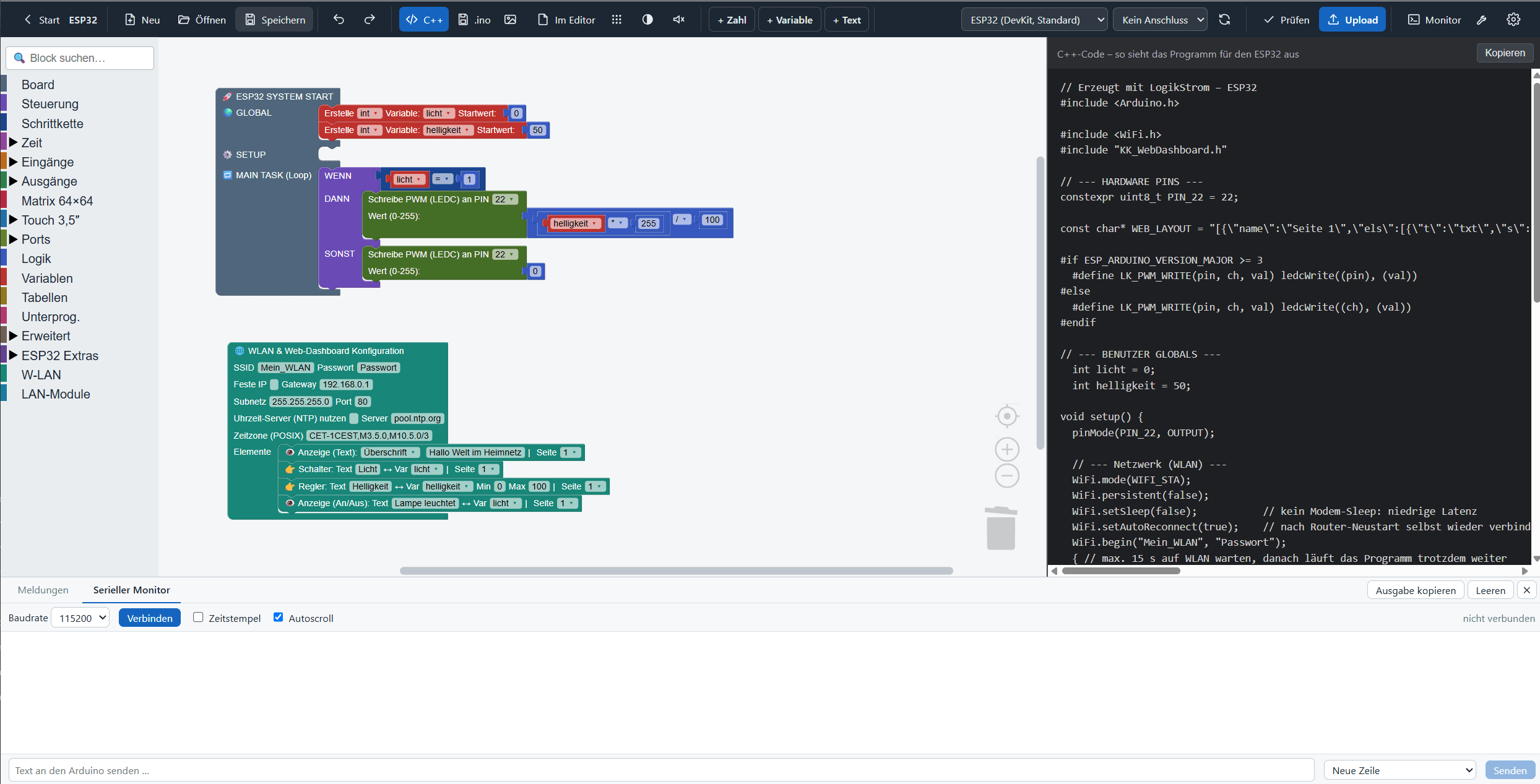Viewport: 1540px width, 784px height.
Task: Click the undo arrow icon
Action: click(339, 20)
